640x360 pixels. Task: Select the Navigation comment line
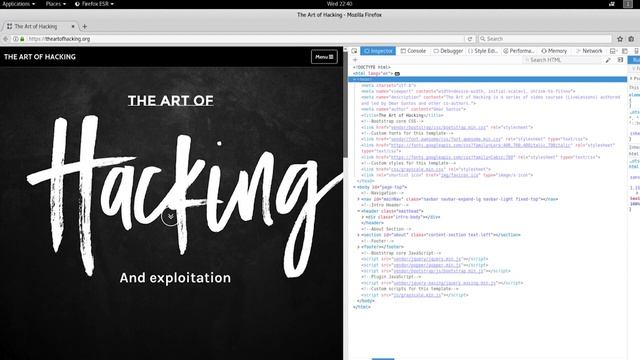pos(382,193)
